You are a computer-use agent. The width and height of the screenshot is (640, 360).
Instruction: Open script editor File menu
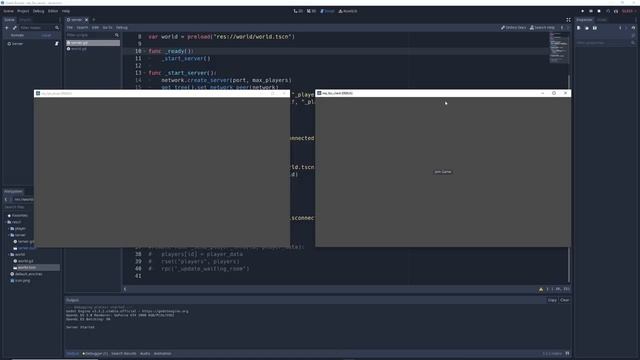[70, 28]
